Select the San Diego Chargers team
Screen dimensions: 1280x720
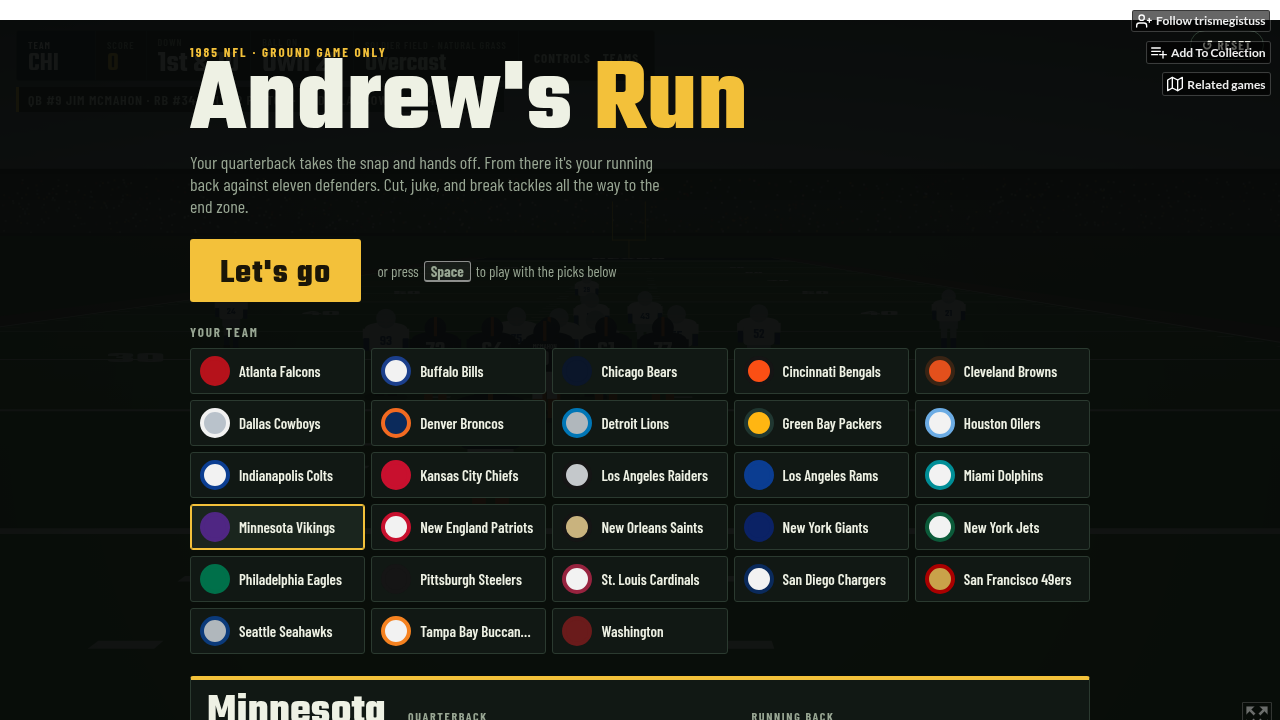click(821, 579)
